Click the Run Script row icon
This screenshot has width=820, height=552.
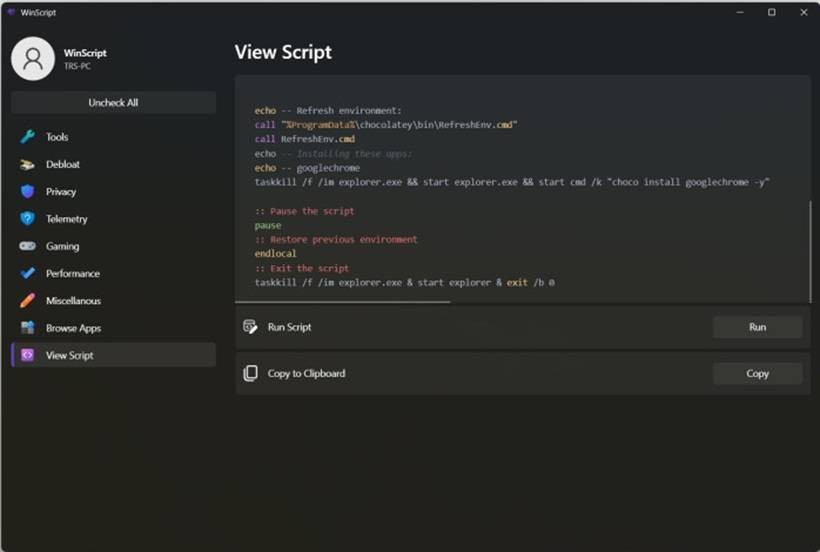tap(250, 327)
